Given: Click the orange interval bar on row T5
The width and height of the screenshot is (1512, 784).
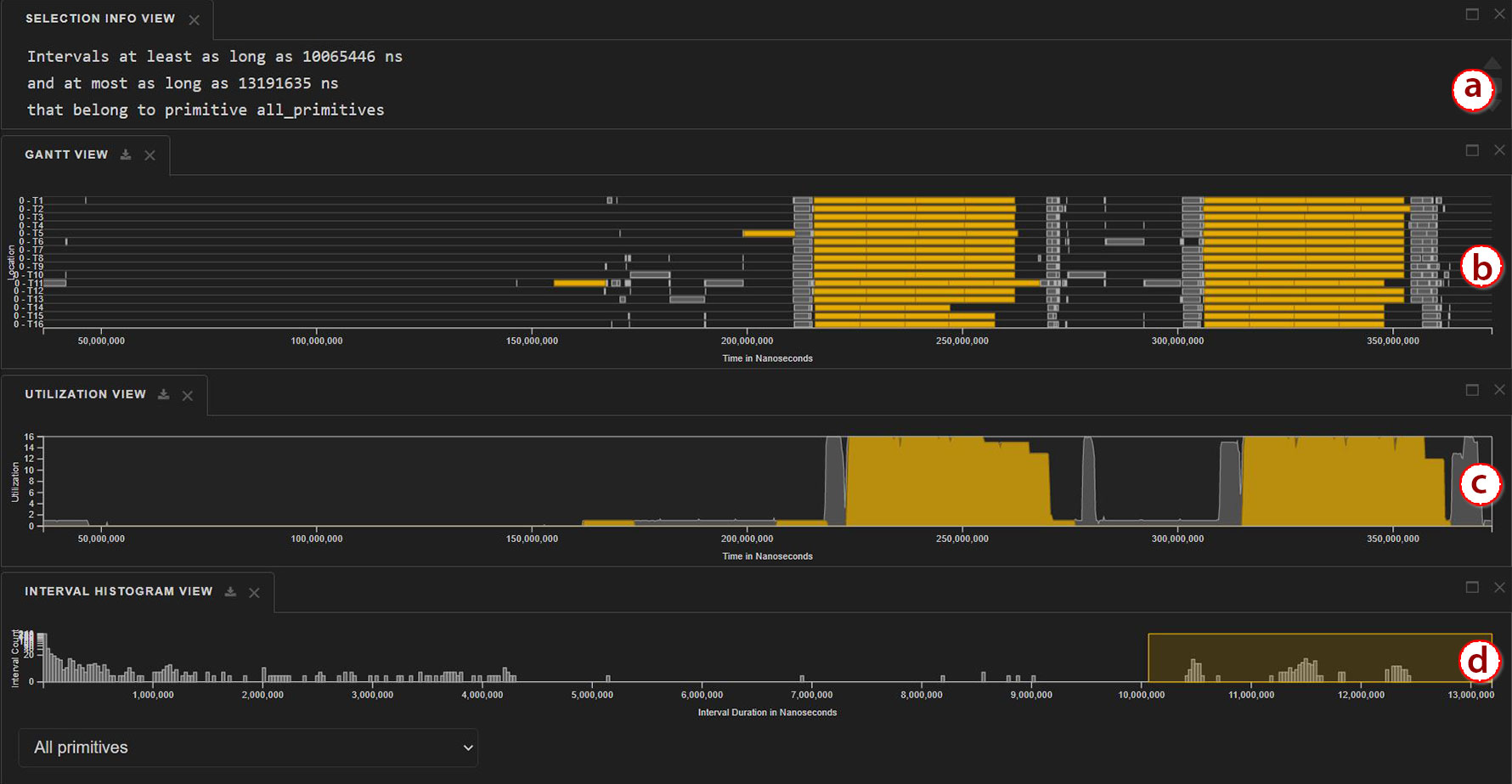Looking at the screenshot, I should click(x=769, y=234).
